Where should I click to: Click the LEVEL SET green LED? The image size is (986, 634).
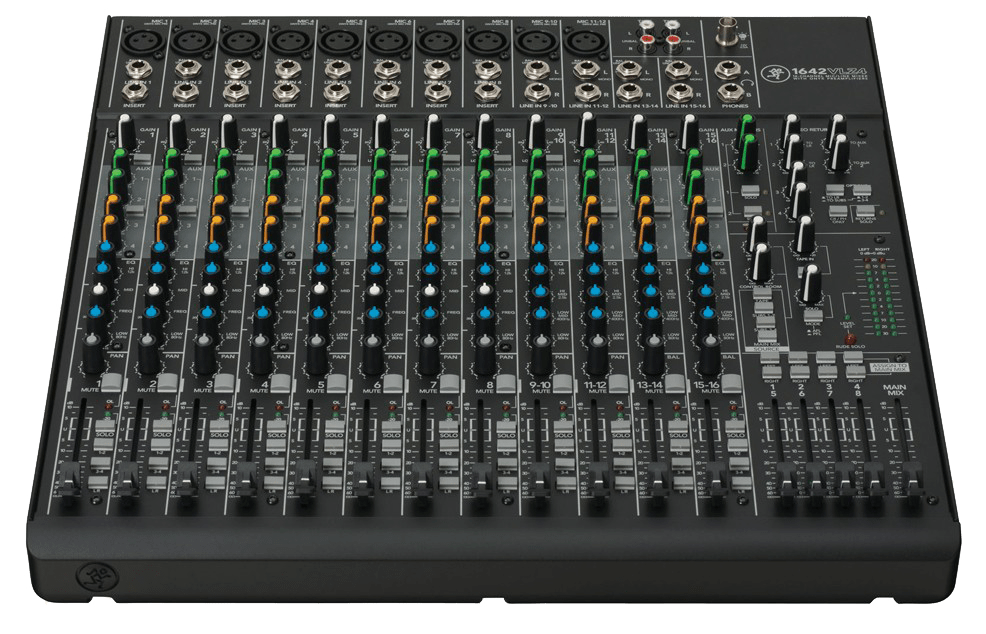[847, 318]
